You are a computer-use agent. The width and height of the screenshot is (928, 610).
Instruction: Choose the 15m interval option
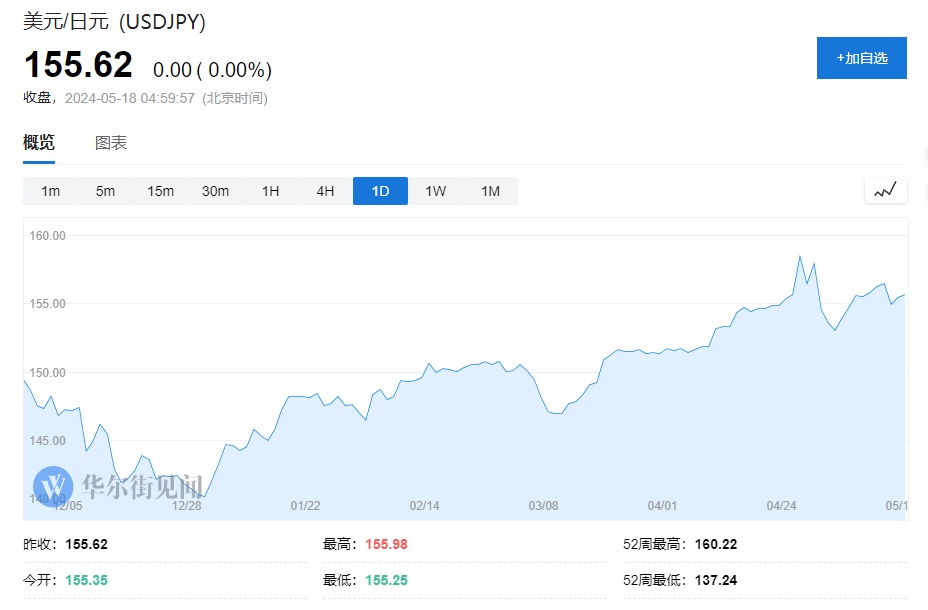(x=160, y=191)
